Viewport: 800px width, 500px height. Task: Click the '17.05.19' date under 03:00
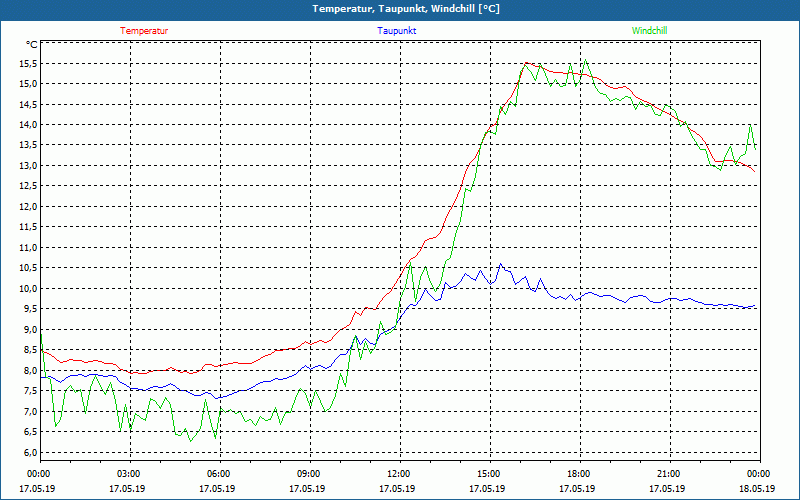pyautogui.click(x=127, y=489)
